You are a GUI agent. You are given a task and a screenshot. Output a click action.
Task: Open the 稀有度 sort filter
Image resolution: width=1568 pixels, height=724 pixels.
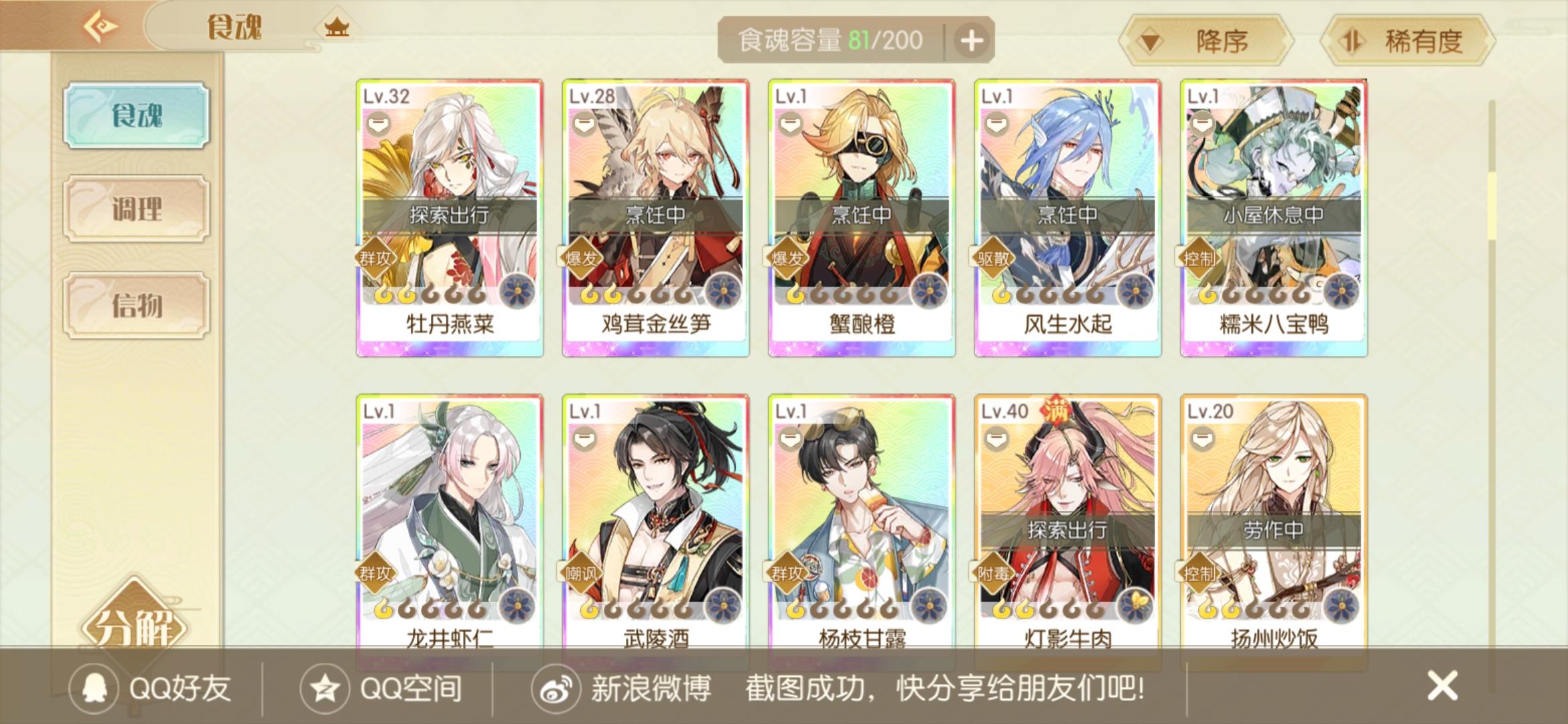coord(1408,41)
